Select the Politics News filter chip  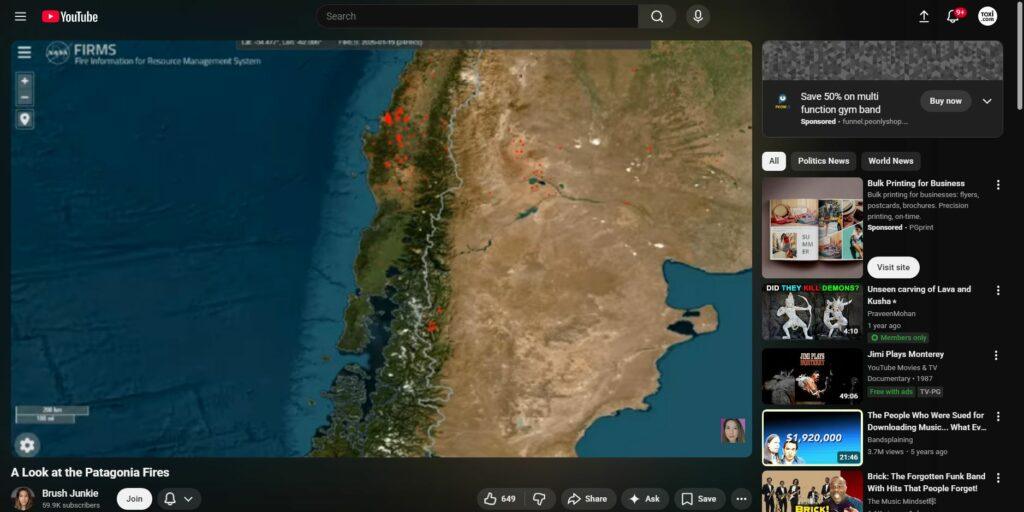click(823, 161)
